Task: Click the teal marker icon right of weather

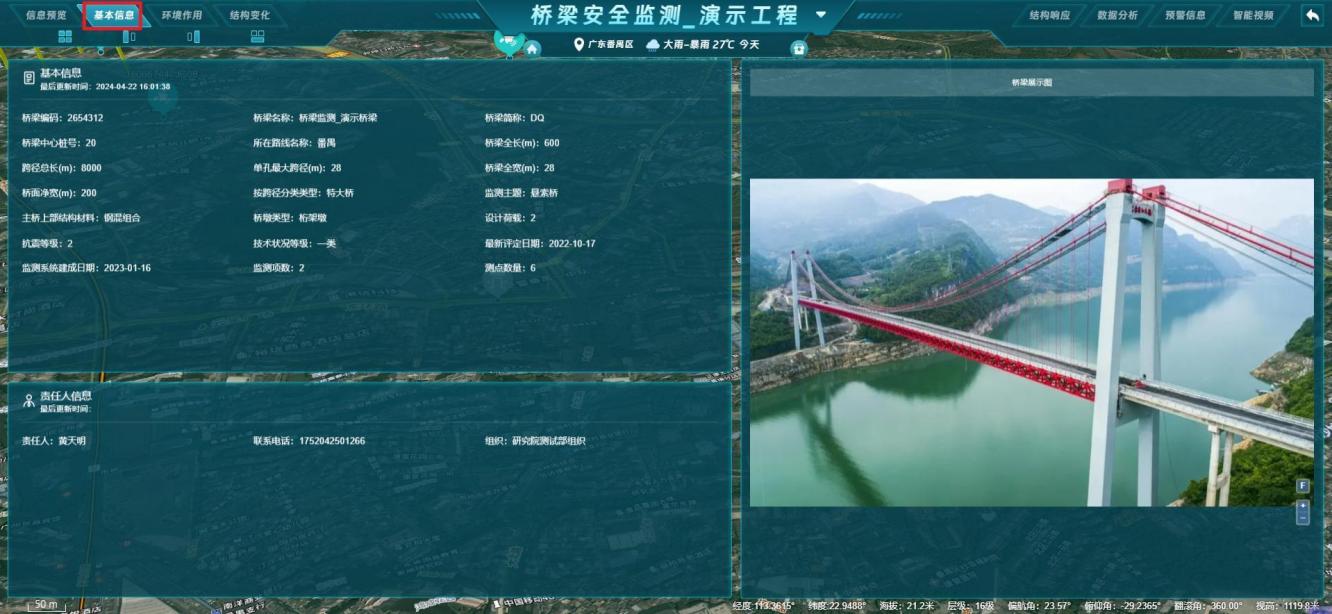Action: pyautogui.click(x=798, y=48)
